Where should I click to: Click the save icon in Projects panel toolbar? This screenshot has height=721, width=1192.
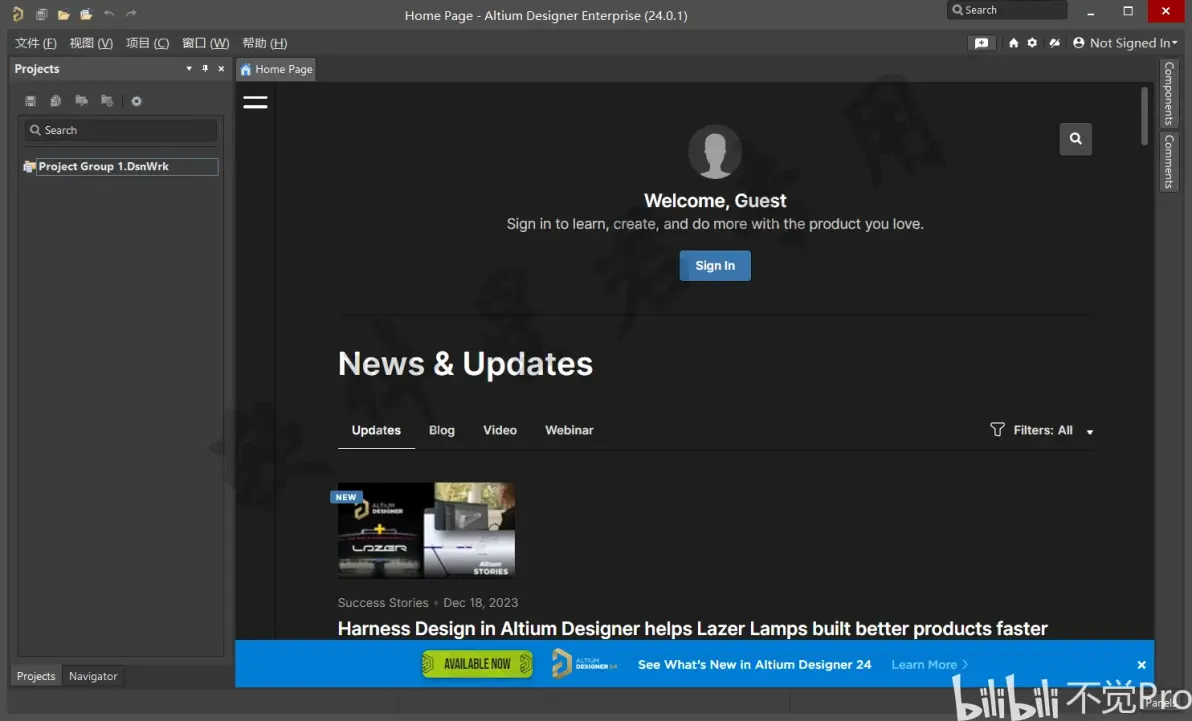30,101
